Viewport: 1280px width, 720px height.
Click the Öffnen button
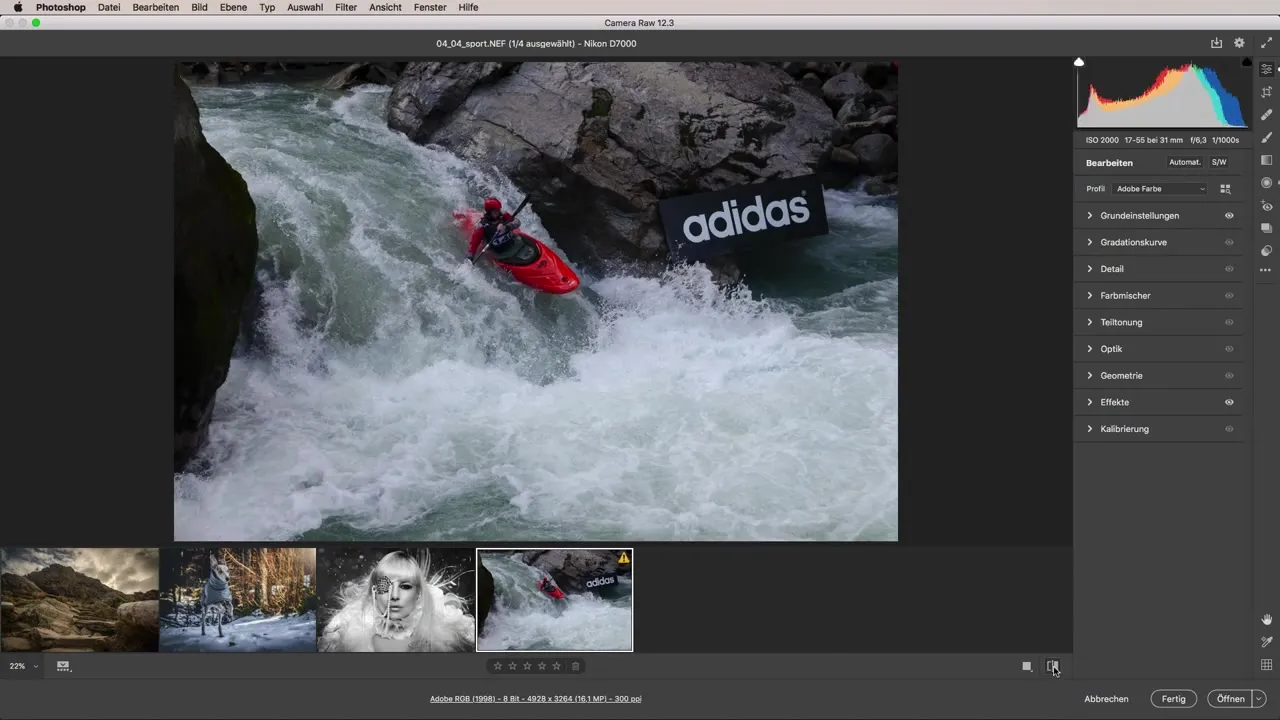pyautogui.click(x=1230, y=699)
